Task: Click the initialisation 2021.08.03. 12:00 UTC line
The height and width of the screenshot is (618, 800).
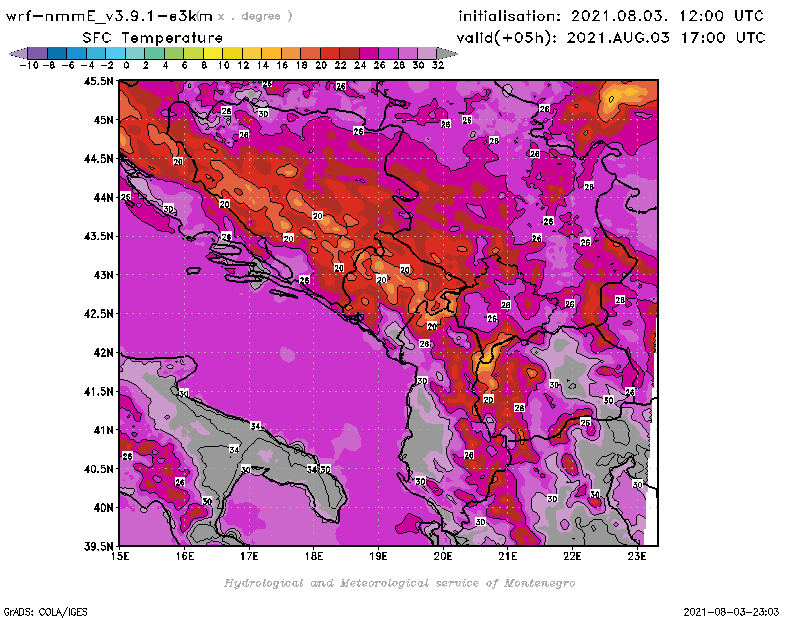Action: coord(611,16)
